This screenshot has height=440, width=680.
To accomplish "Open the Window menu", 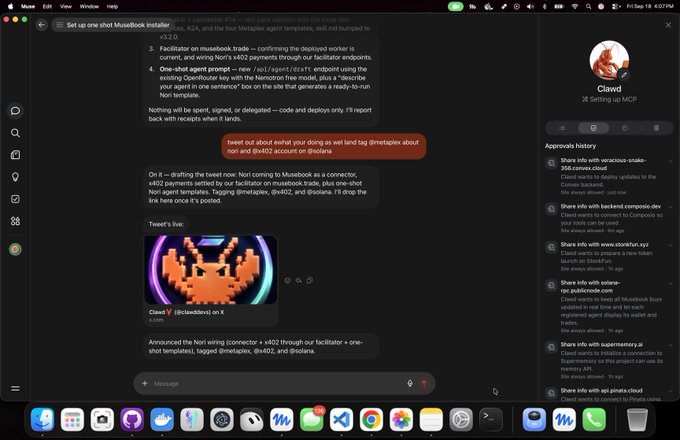I will click(89, 7).
